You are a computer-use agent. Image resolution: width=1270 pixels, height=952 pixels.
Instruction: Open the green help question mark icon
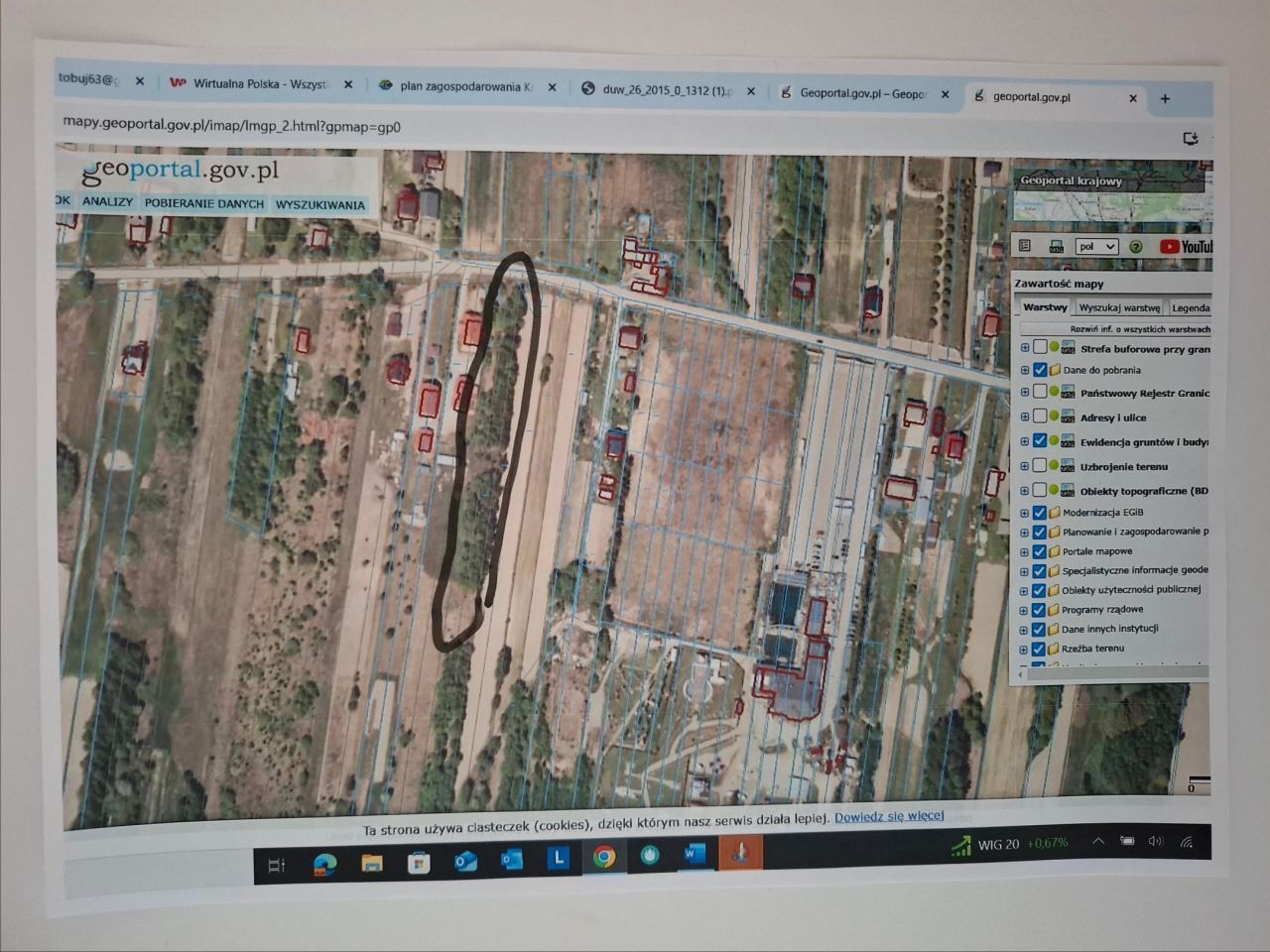pos(1136,247)
